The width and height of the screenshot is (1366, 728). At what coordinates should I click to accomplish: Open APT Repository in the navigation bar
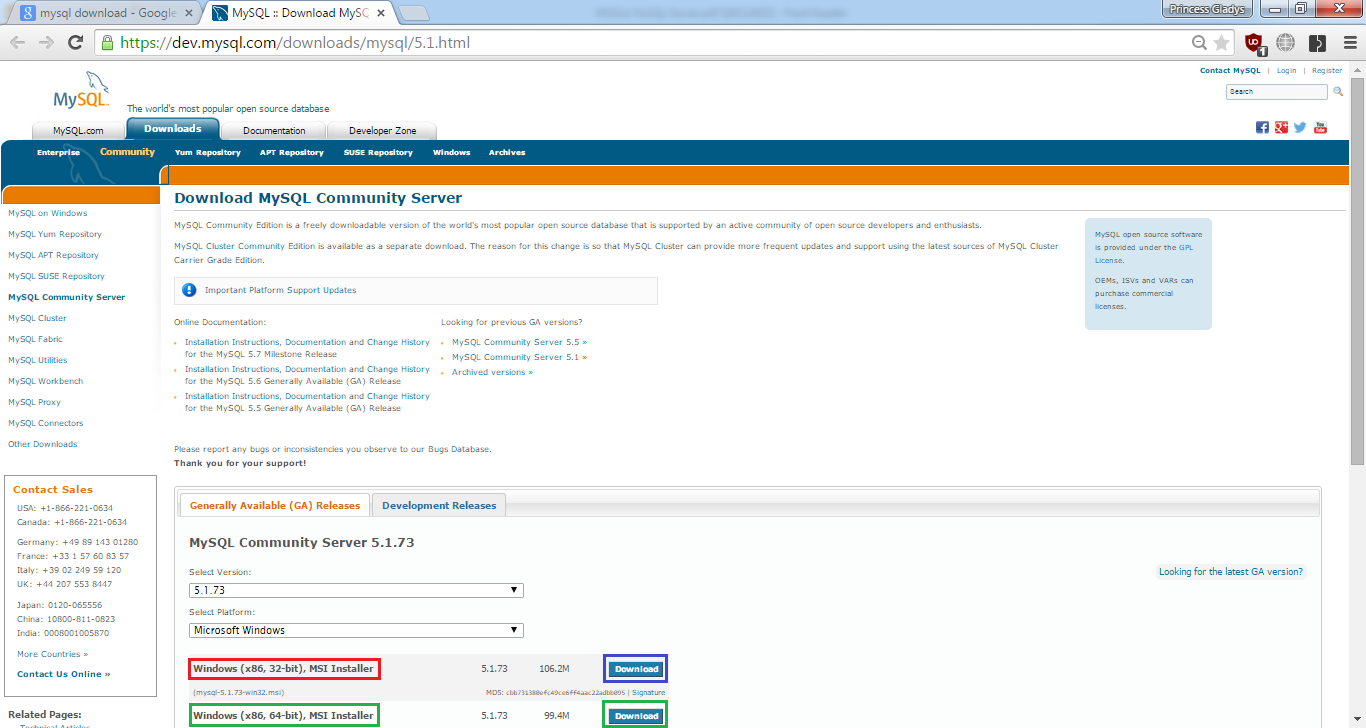point(292,153)
